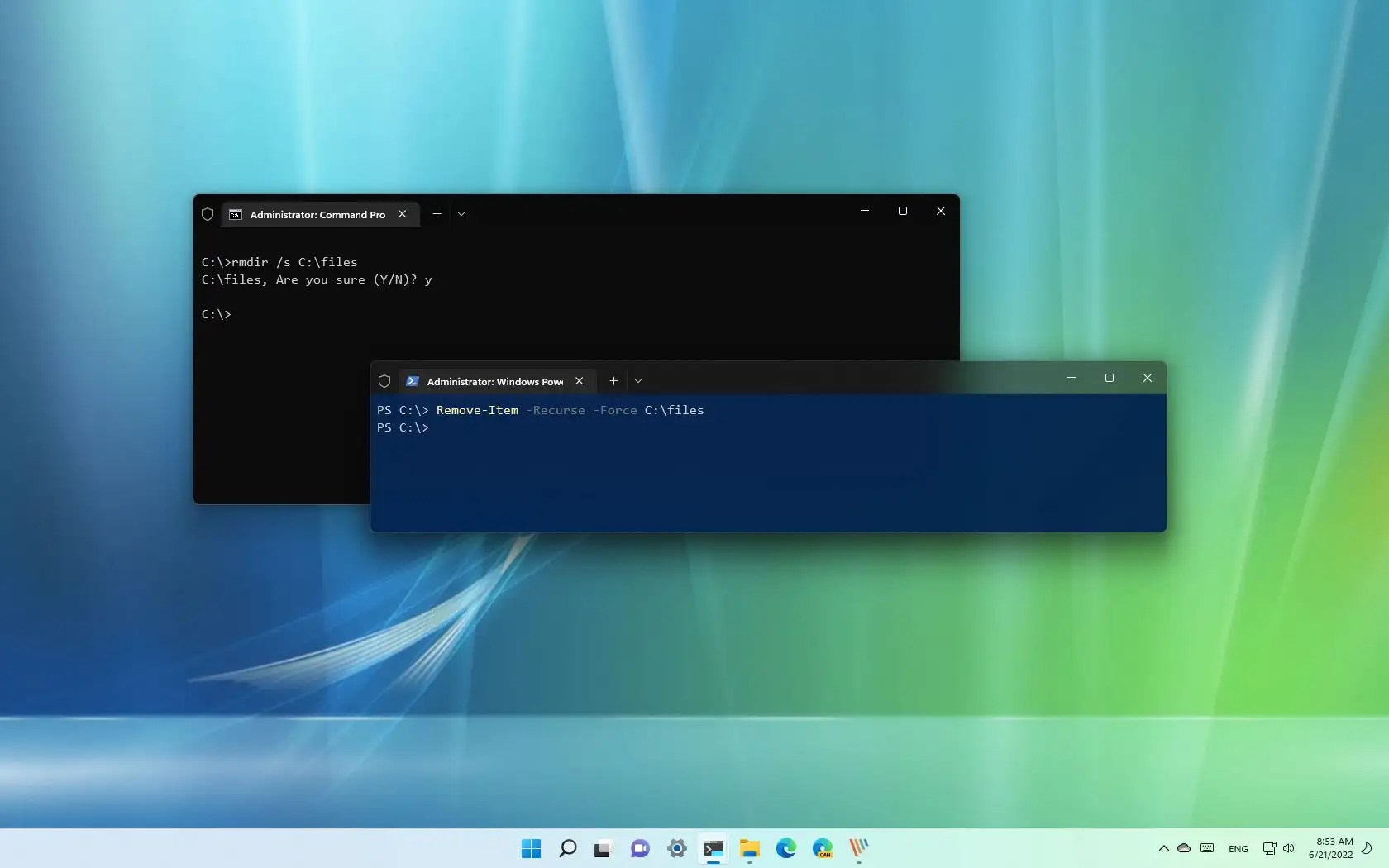Open File Explorer from the taskbar

pyautogui.click(x=750, y=849)
